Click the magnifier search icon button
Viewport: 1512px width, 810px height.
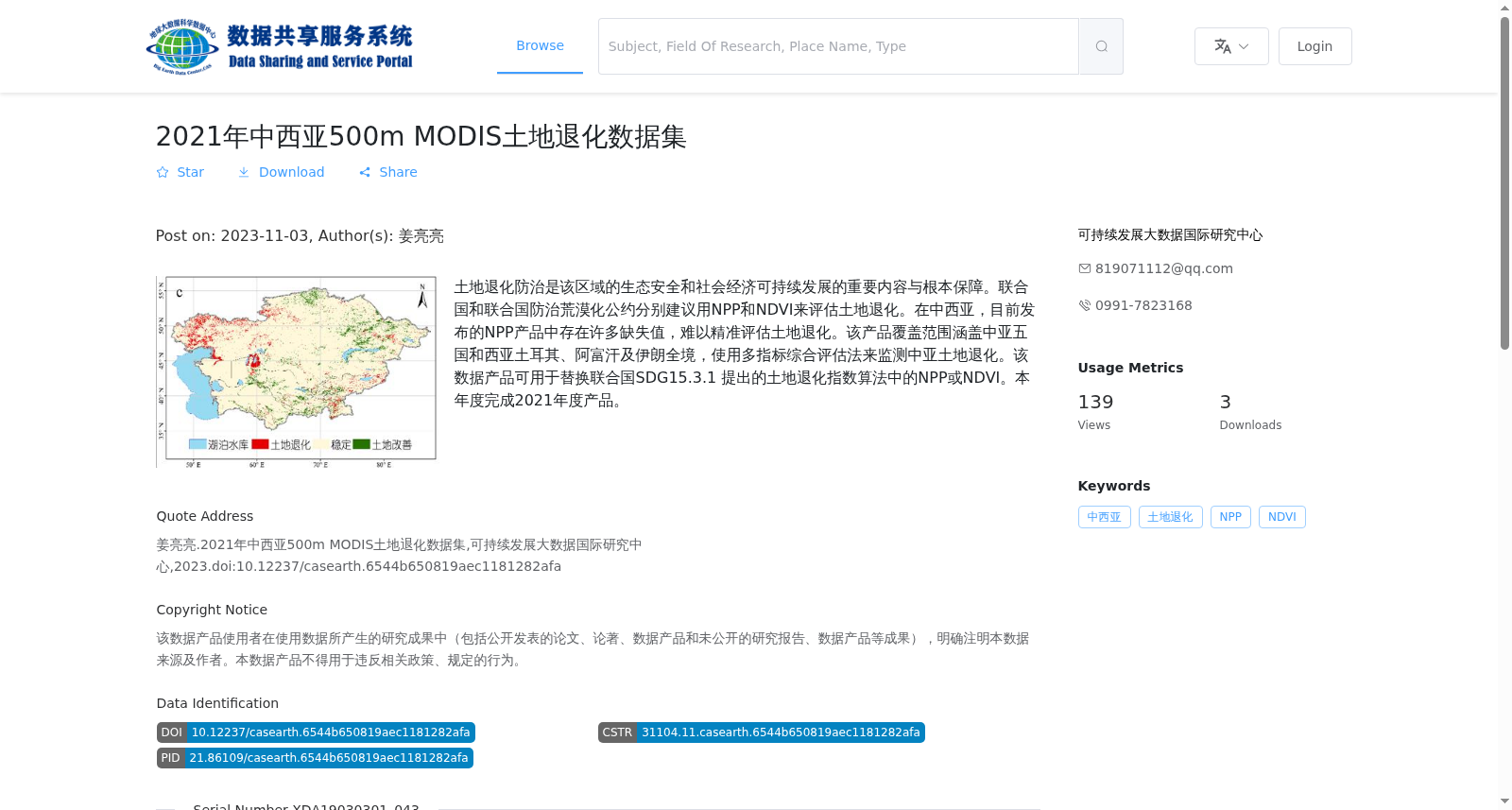(1101, 46)
